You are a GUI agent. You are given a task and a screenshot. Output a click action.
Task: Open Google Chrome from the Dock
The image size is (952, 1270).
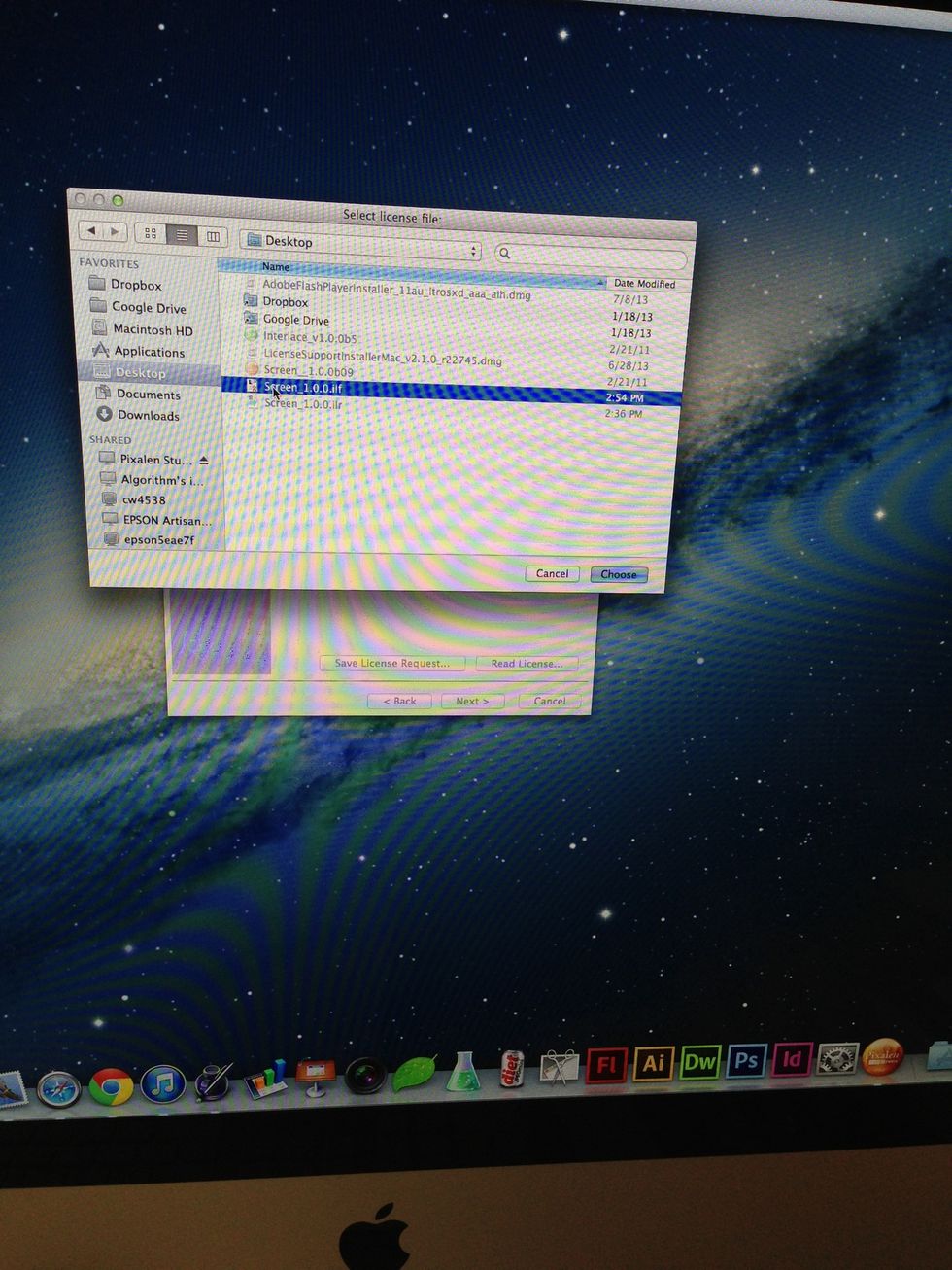pos(112,1086)
